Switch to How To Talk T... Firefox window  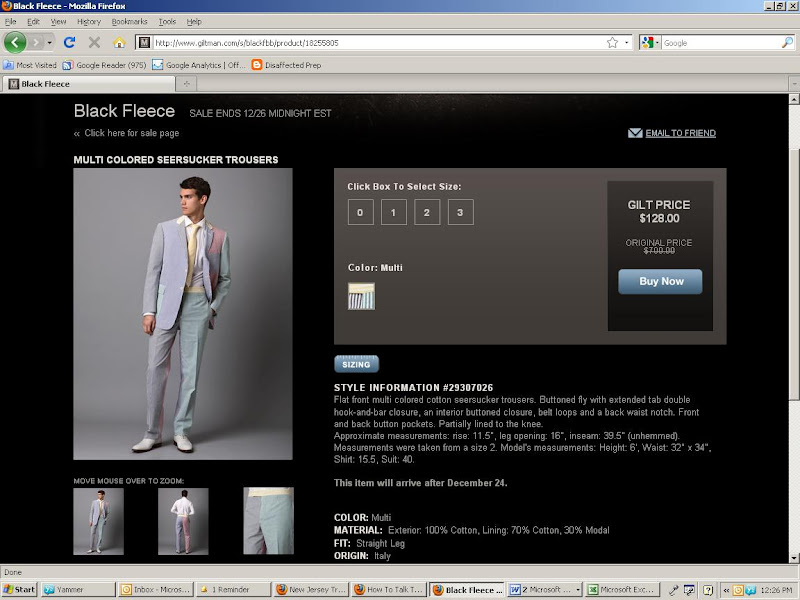coord(389,589)
